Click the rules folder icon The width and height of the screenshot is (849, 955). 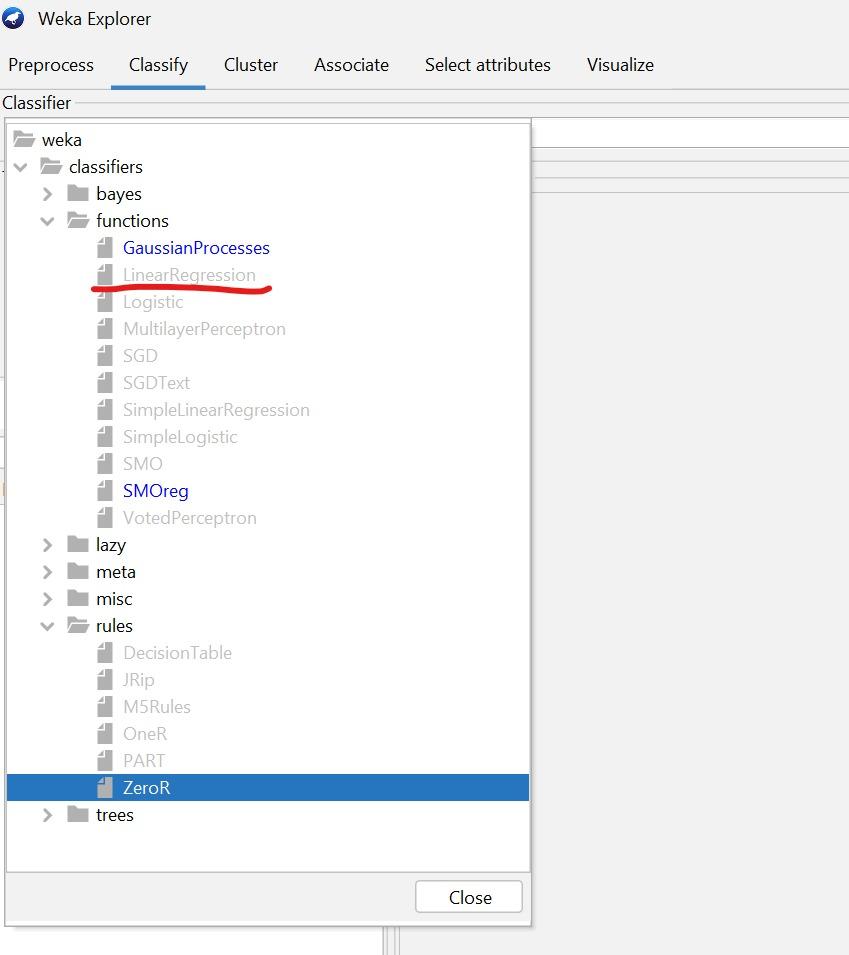pos(78,626)
